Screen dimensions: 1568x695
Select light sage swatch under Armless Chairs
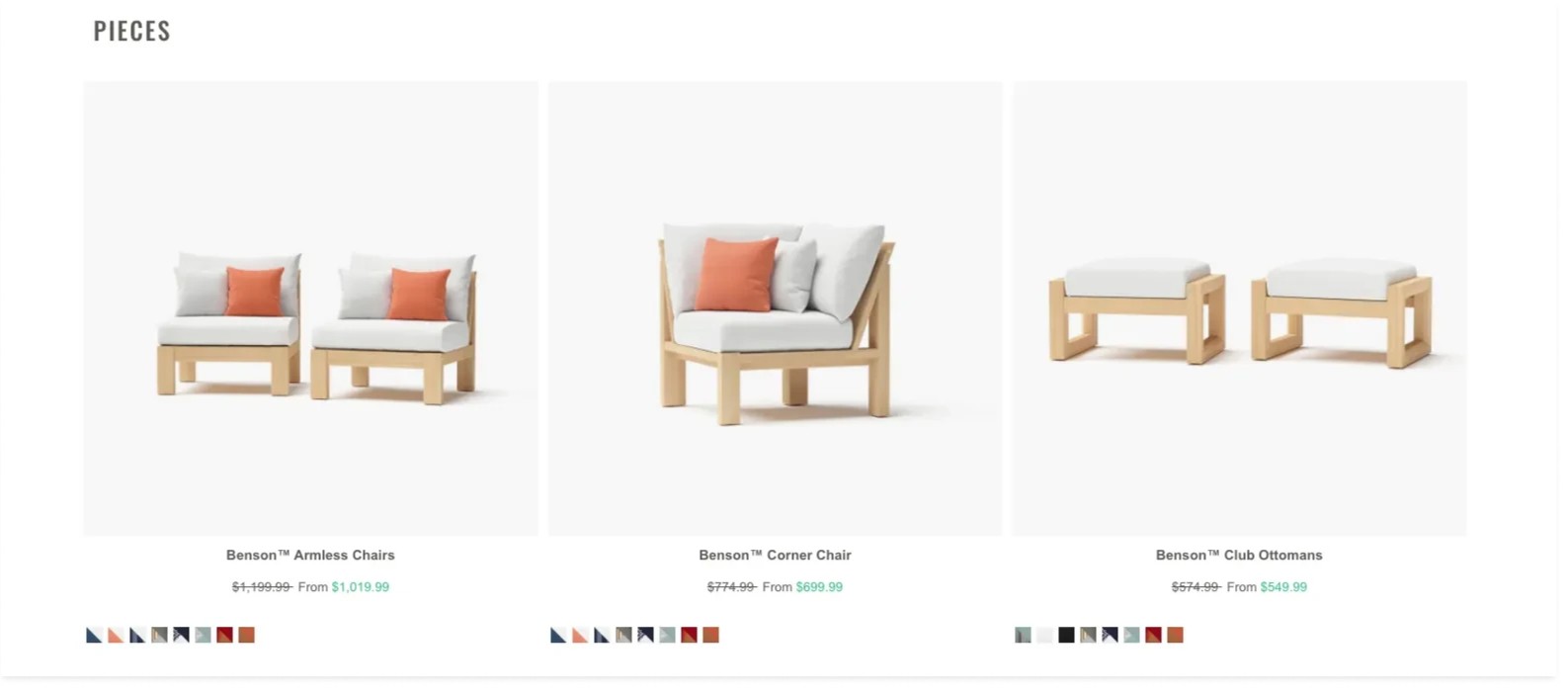click(203, 635)
